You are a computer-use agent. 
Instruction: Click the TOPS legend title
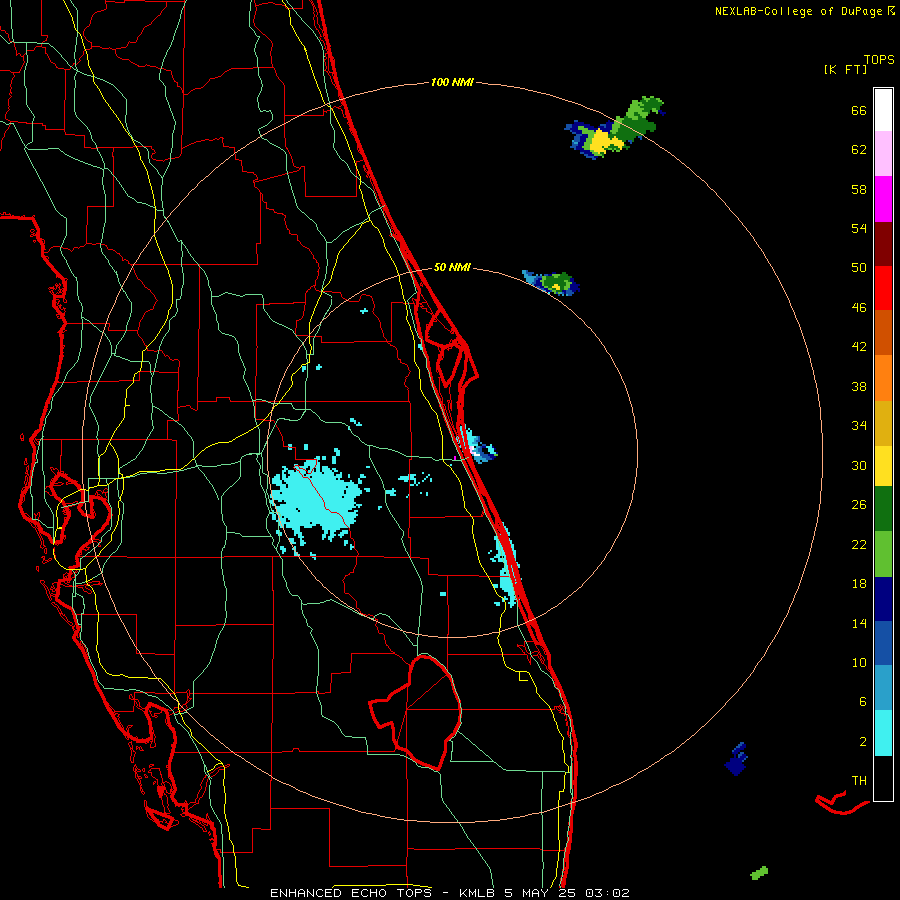click(879, 59)
